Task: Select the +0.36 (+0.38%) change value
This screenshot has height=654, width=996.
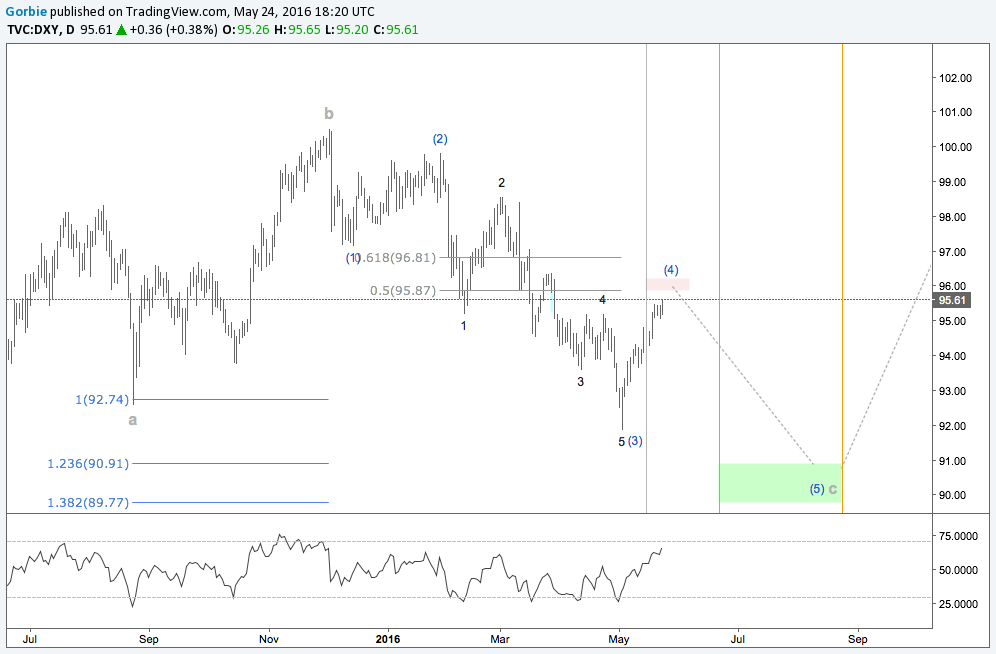Action: point(173,30)
